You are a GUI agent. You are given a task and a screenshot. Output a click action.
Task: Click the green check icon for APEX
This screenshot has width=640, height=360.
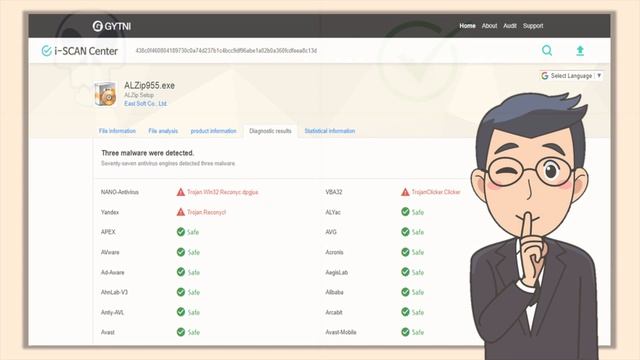(181, 232)
